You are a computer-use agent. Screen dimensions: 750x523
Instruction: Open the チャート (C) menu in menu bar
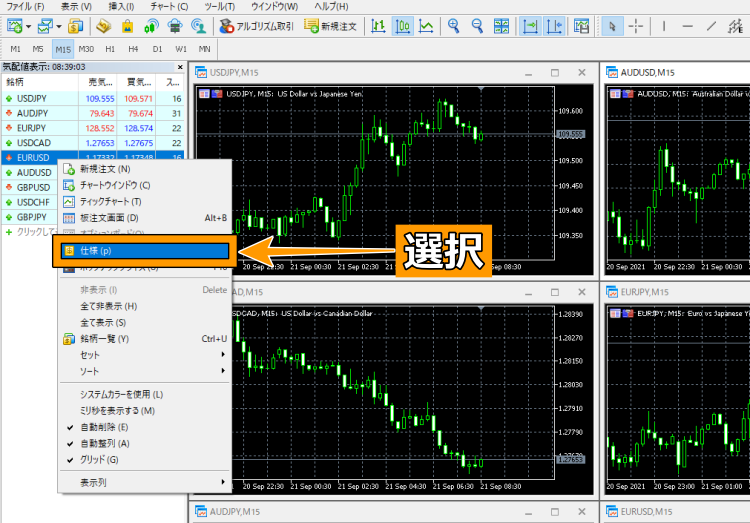coord(168,6)
